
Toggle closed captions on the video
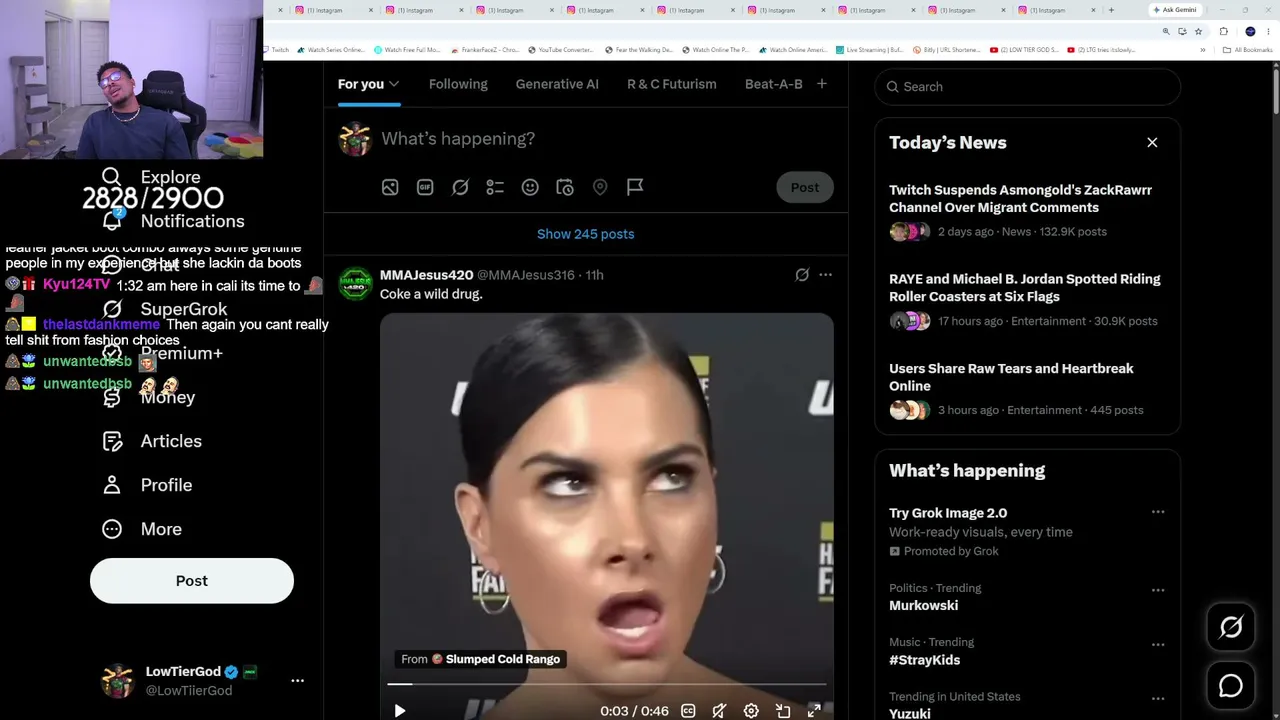click(x=688, y=711)
